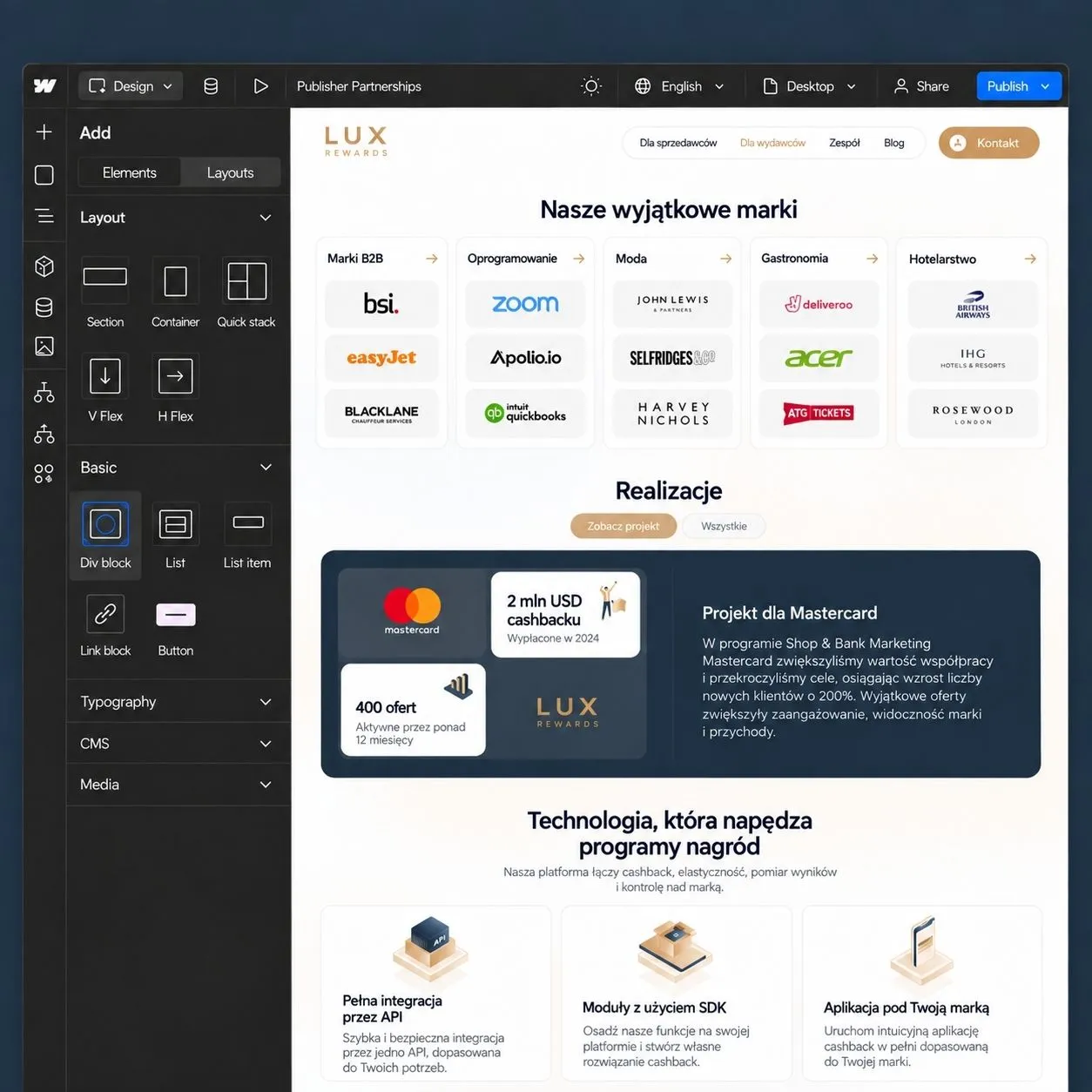The height and width of the screenshot is (1092, 1092).
Task: Click the Projekt dla Mastercard heading
Action: (790, 613)
